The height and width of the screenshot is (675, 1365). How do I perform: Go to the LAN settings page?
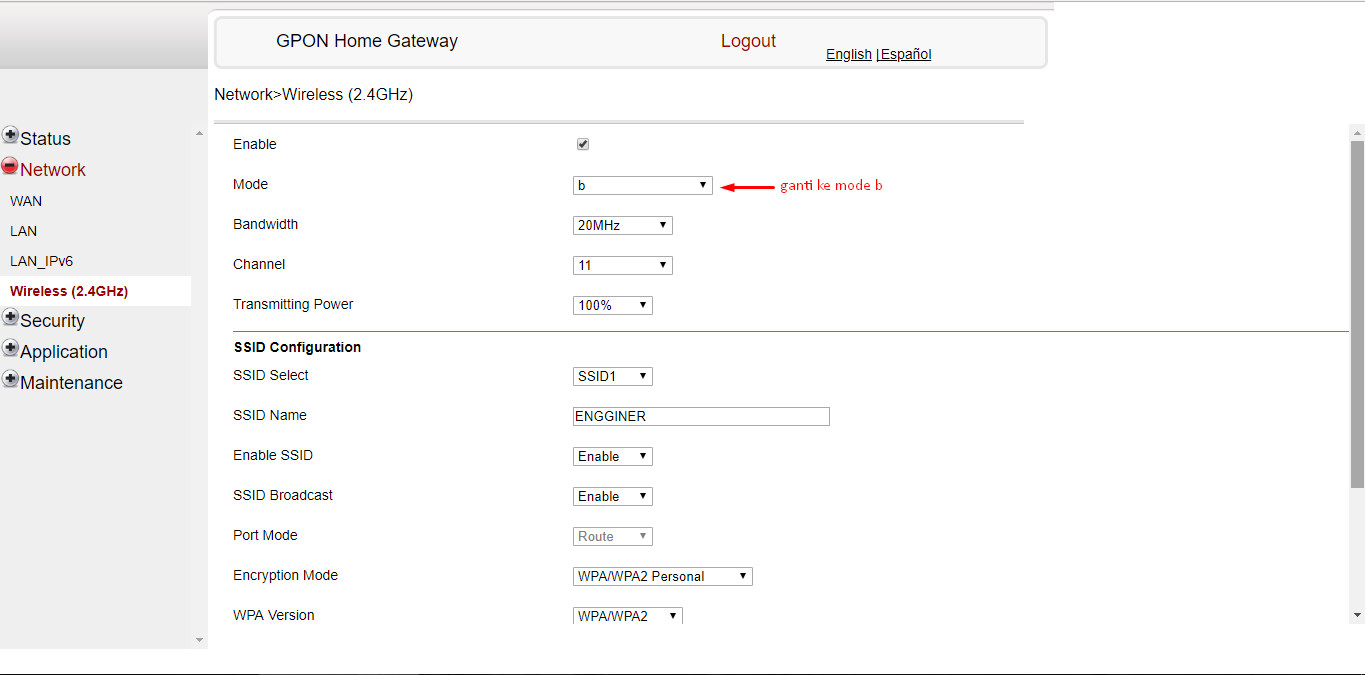coord(24,231)
